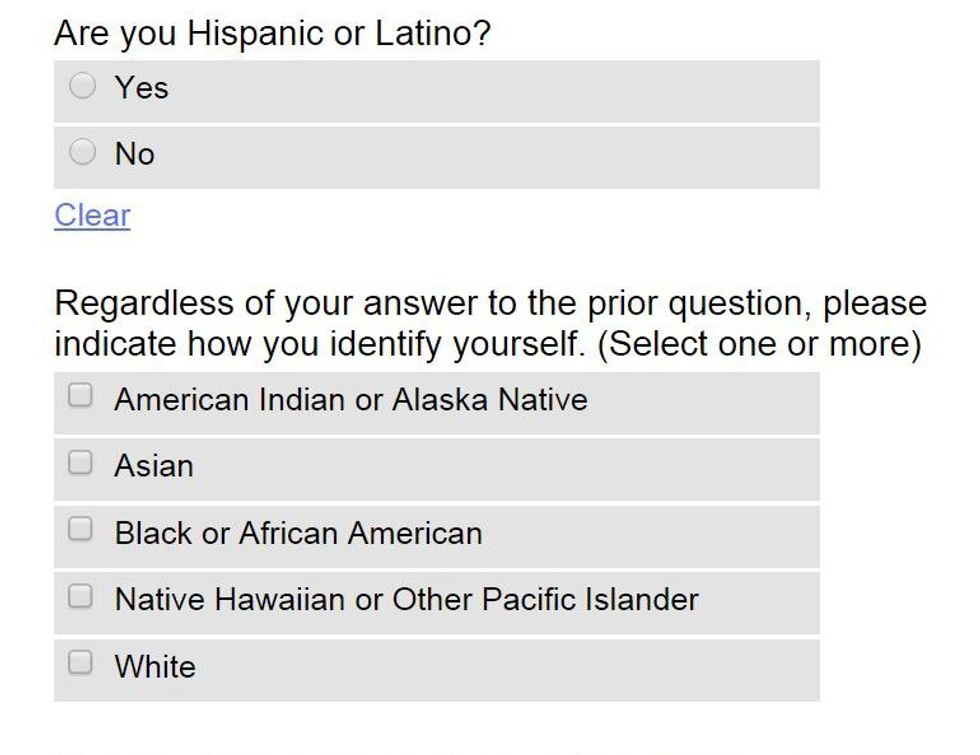The width and height of the screenshot is (980, 755).
Task: Click the "White" label text
Action: 155,667
